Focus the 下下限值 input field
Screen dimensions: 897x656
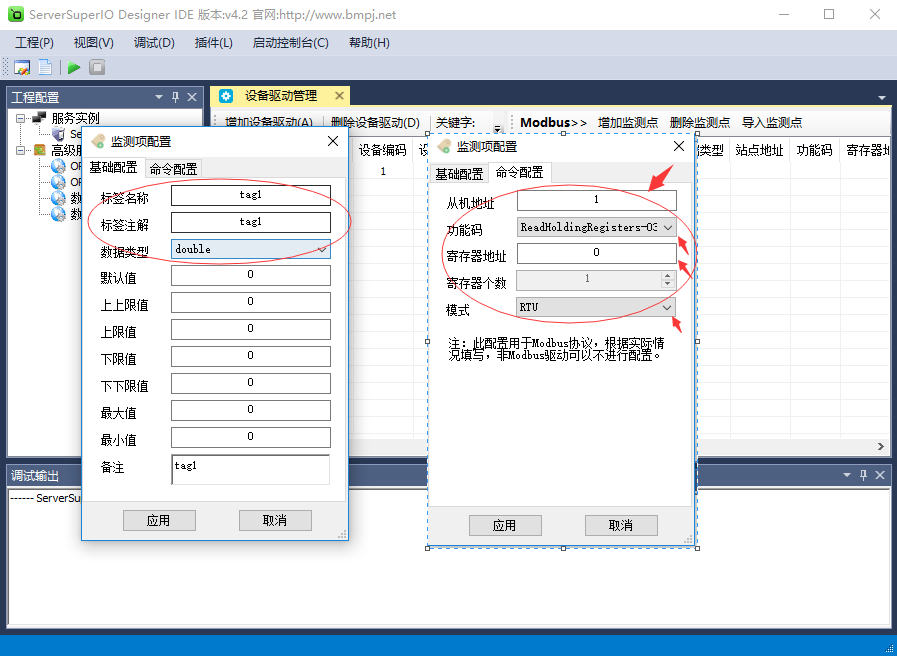point(251,383)
